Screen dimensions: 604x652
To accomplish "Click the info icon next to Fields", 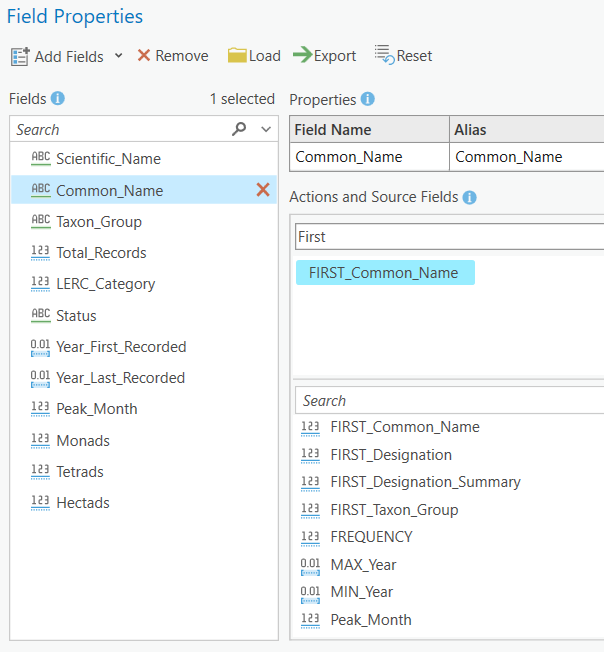I will point(58,99).
